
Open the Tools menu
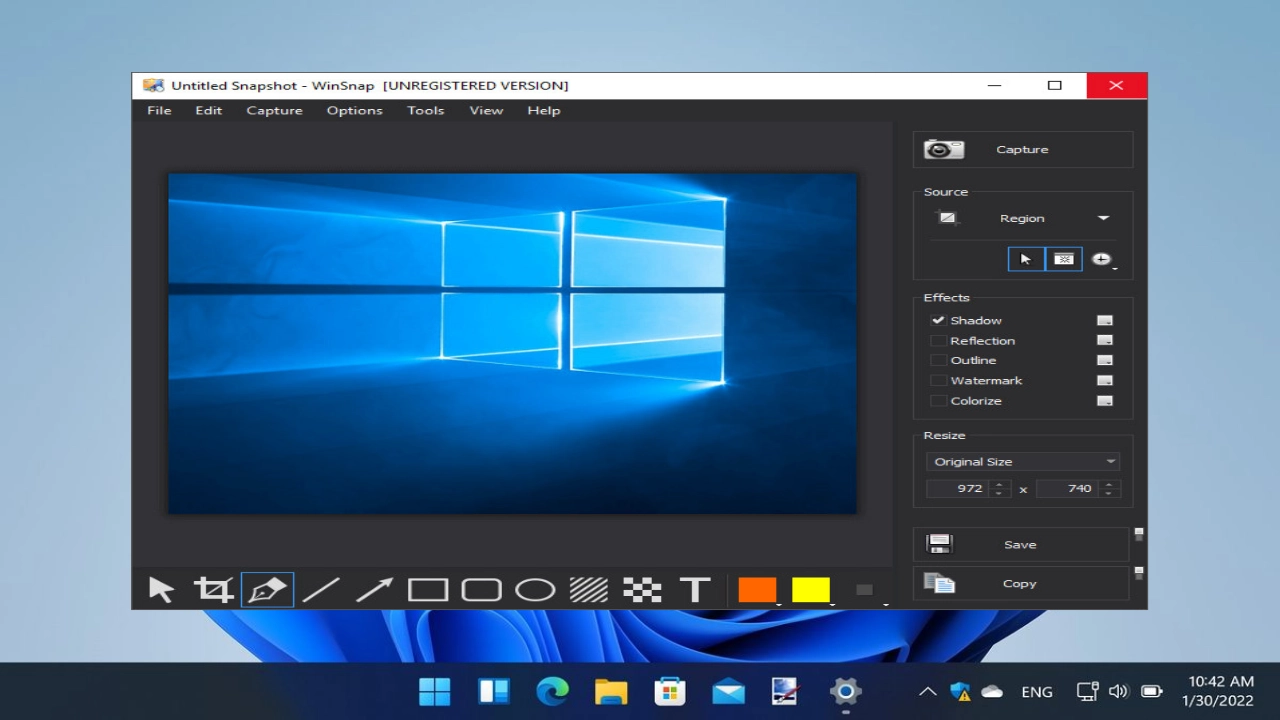click(425, 110)
